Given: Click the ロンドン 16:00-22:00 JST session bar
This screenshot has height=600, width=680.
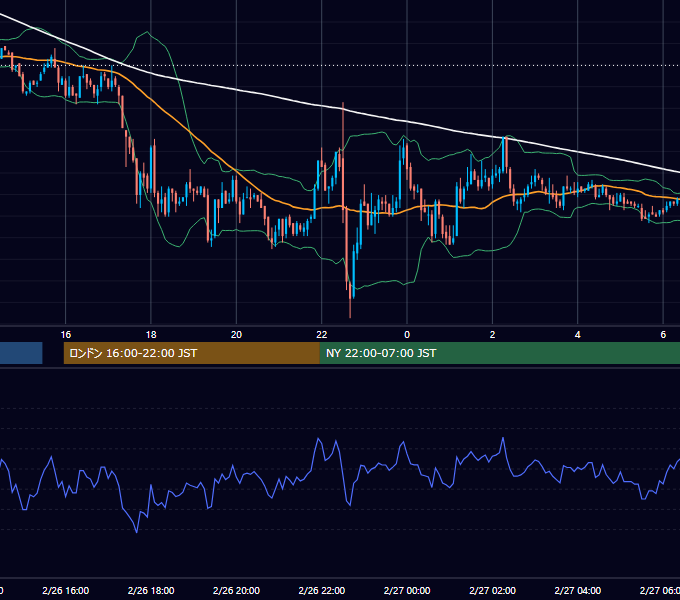Looking at the screenshot, I should pyautogui.click(x=192, y=353).
